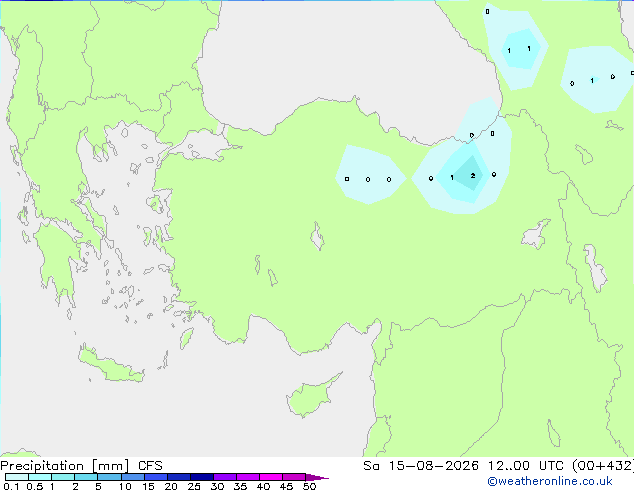Click the legend label '0.1'

click(x=11, y=486)
